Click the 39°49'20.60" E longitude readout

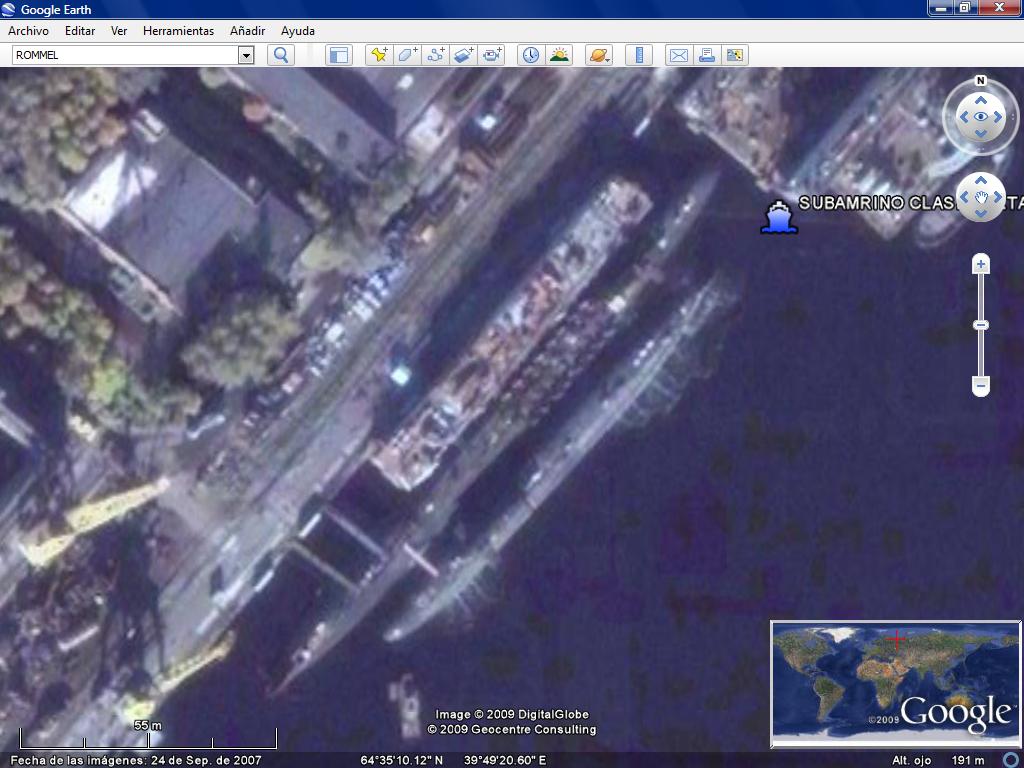point(505,760)
